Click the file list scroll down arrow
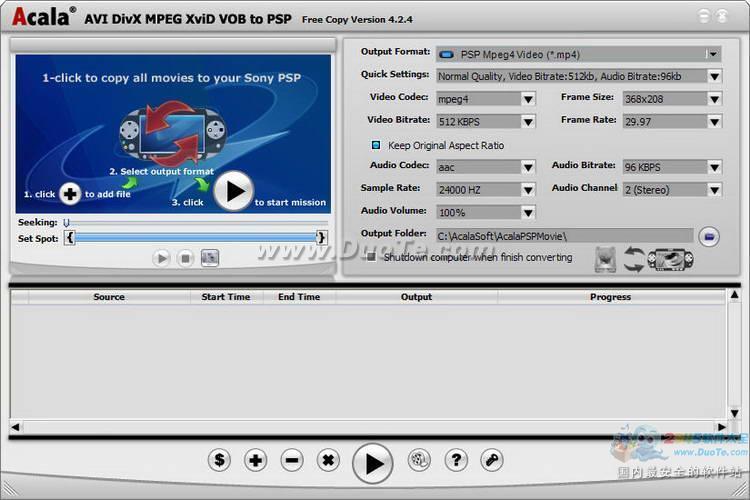The image size is (750, 500). 734,413
